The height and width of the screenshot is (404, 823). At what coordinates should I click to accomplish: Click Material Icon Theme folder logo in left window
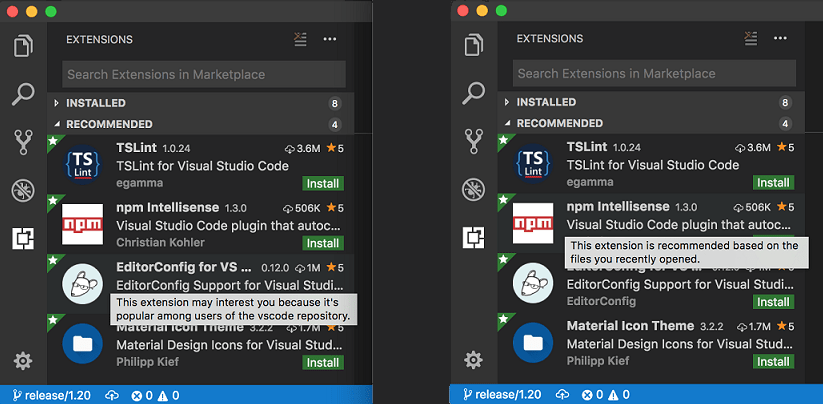(82, 344)
